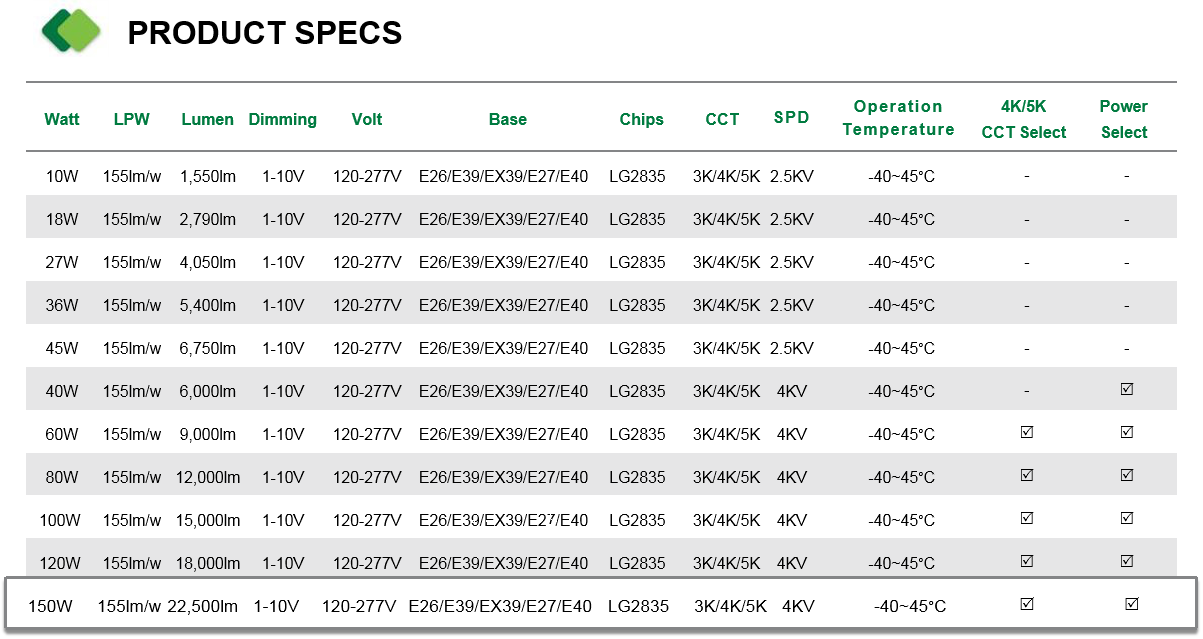Click the CCT Select checkmark in 150W row

(x=1026, y=604)
